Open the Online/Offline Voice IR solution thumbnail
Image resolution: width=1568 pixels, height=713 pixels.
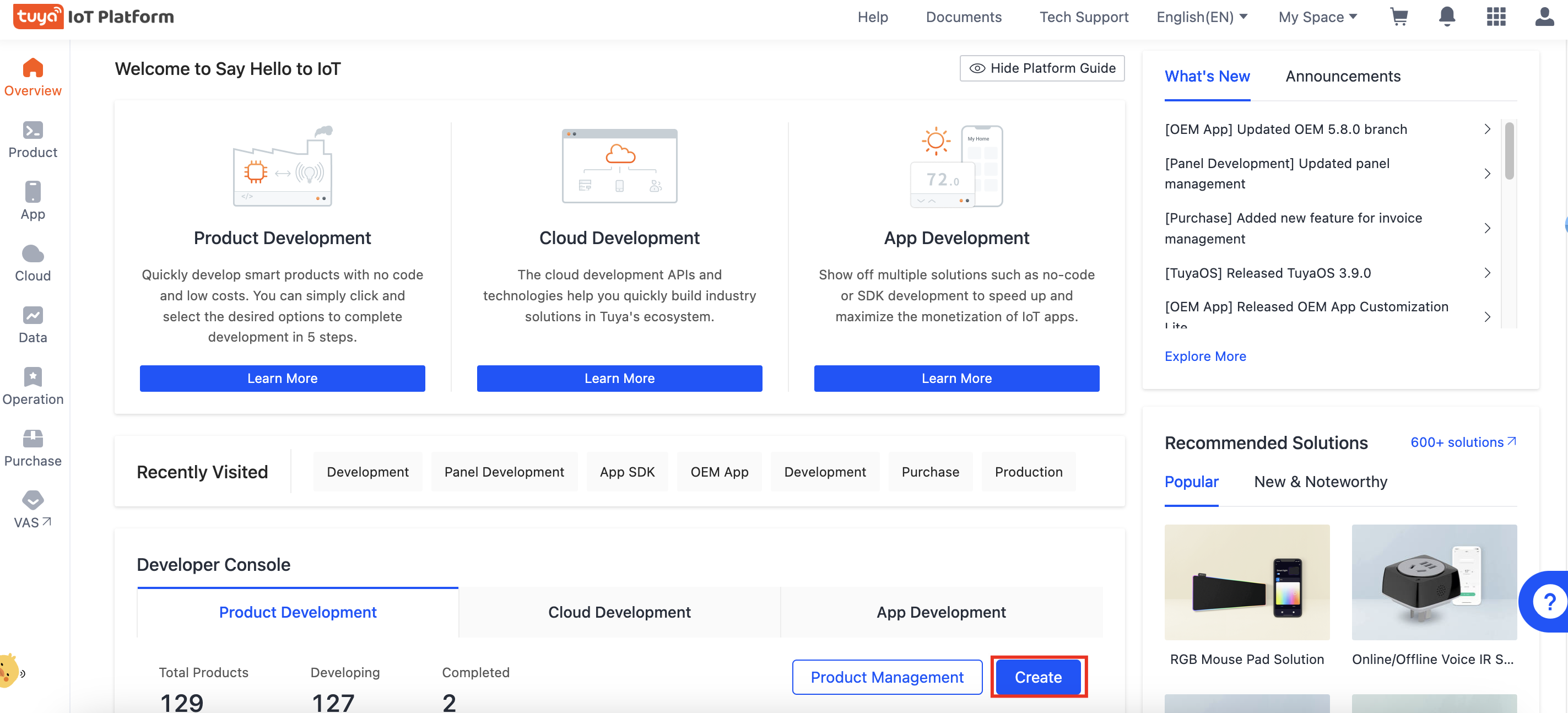coord(1434,582)
